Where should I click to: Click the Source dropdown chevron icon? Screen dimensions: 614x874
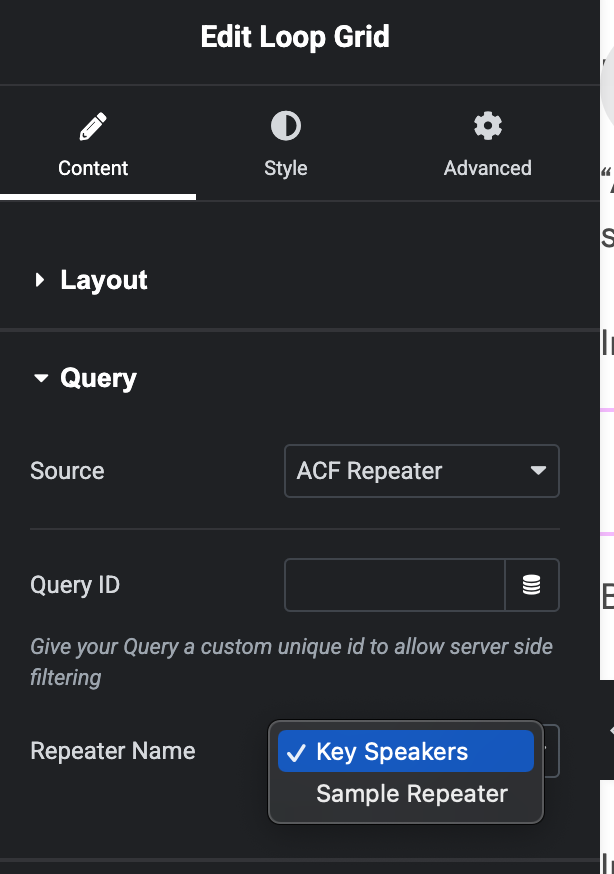(x=538, y=471)
